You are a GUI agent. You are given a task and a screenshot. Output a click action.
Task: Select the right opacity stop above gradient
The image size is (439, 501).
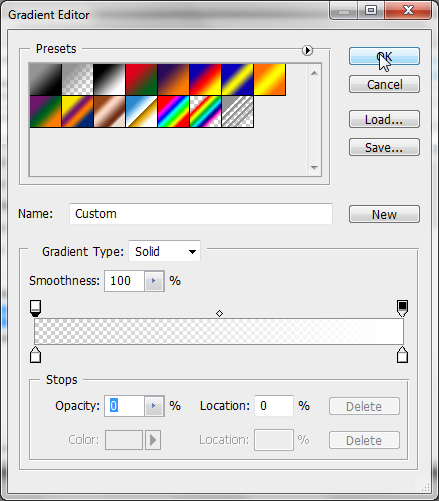pos(402,308)
